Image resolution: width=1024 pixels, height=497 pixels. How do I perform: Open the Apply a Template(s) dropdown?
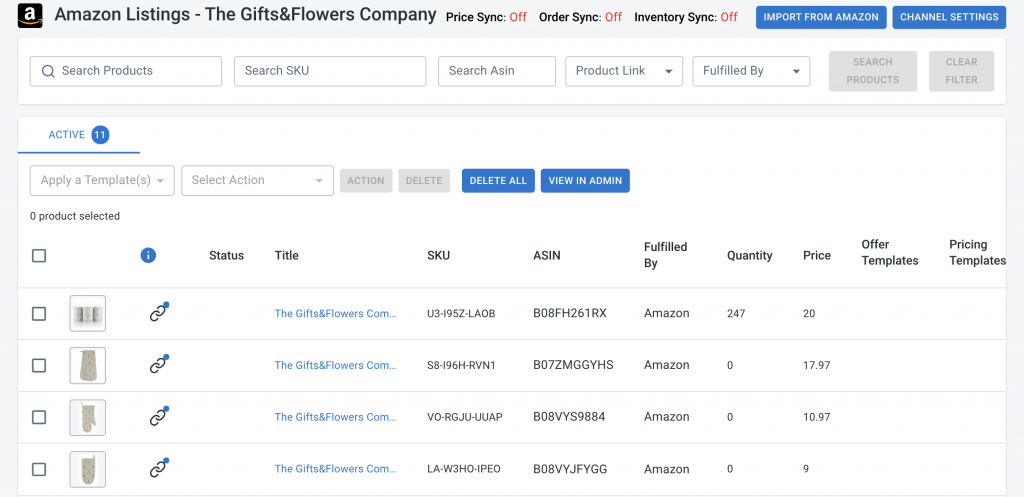[102, 180]
